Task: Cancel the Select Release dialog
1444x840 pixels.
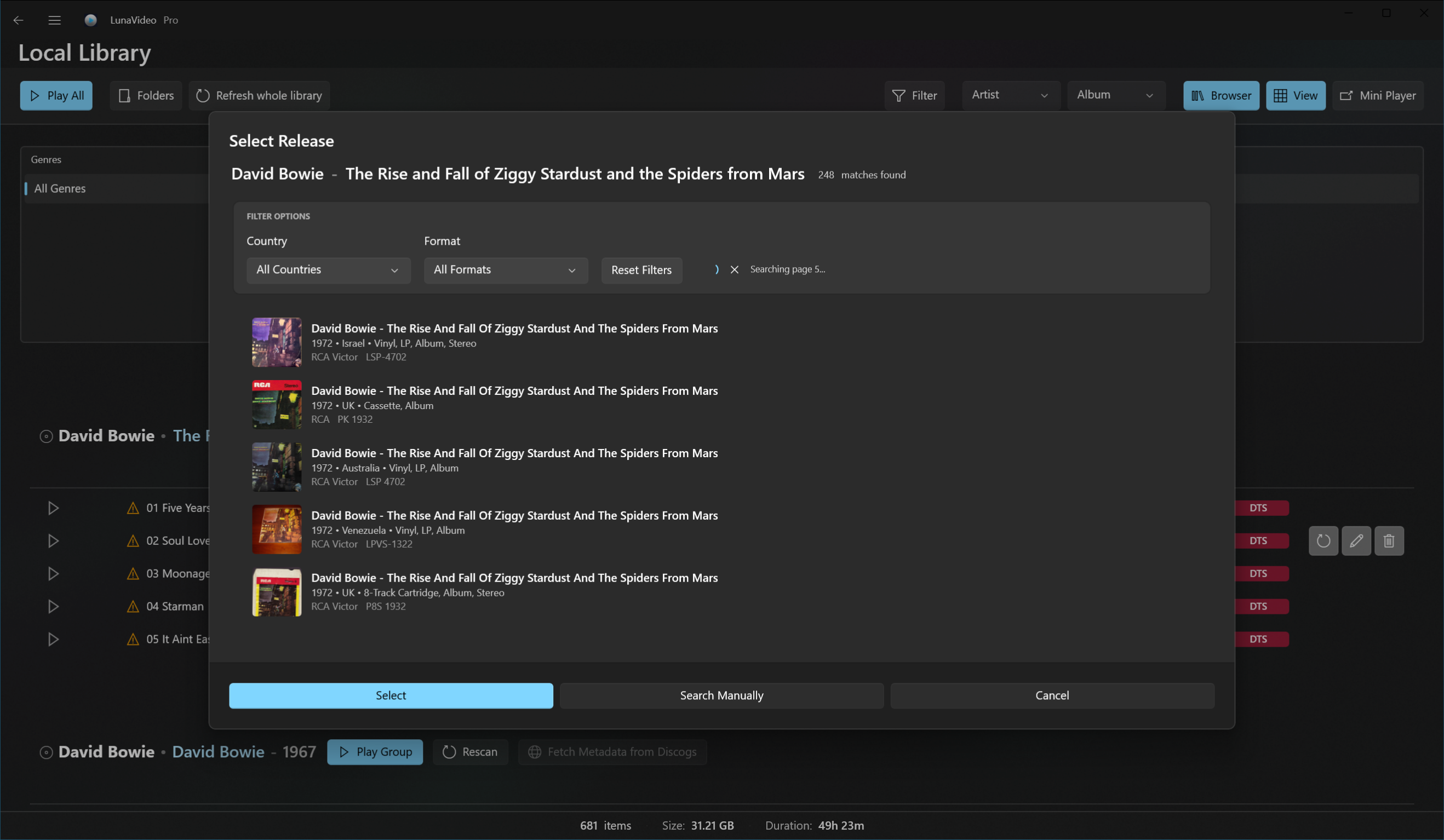Action: [x=1052, y=695]
